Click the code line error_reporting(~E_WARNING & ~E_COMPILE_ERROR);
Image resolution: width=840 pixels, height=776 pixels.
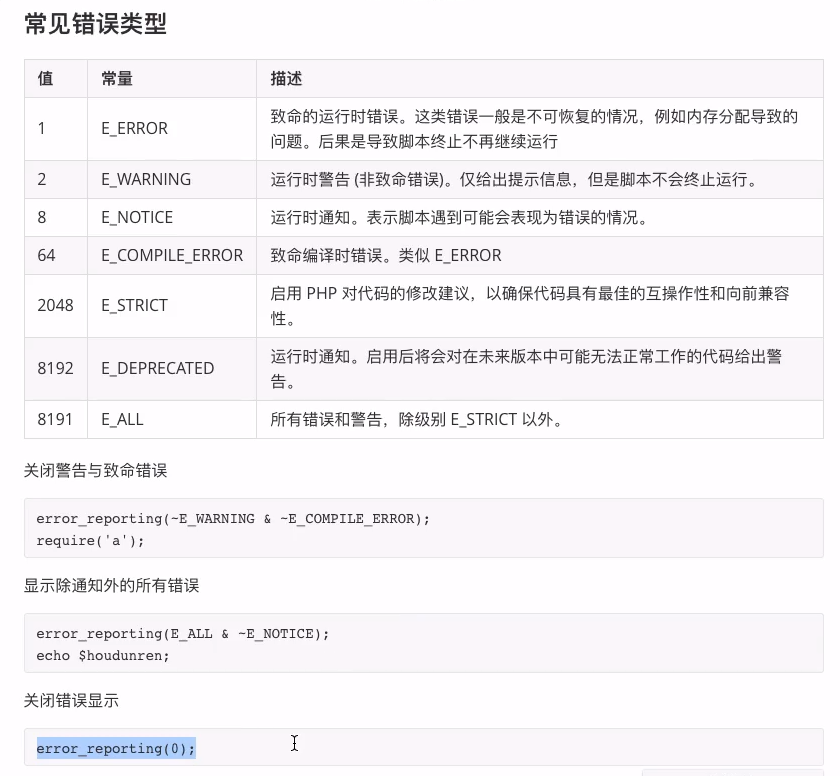point(233,519)
